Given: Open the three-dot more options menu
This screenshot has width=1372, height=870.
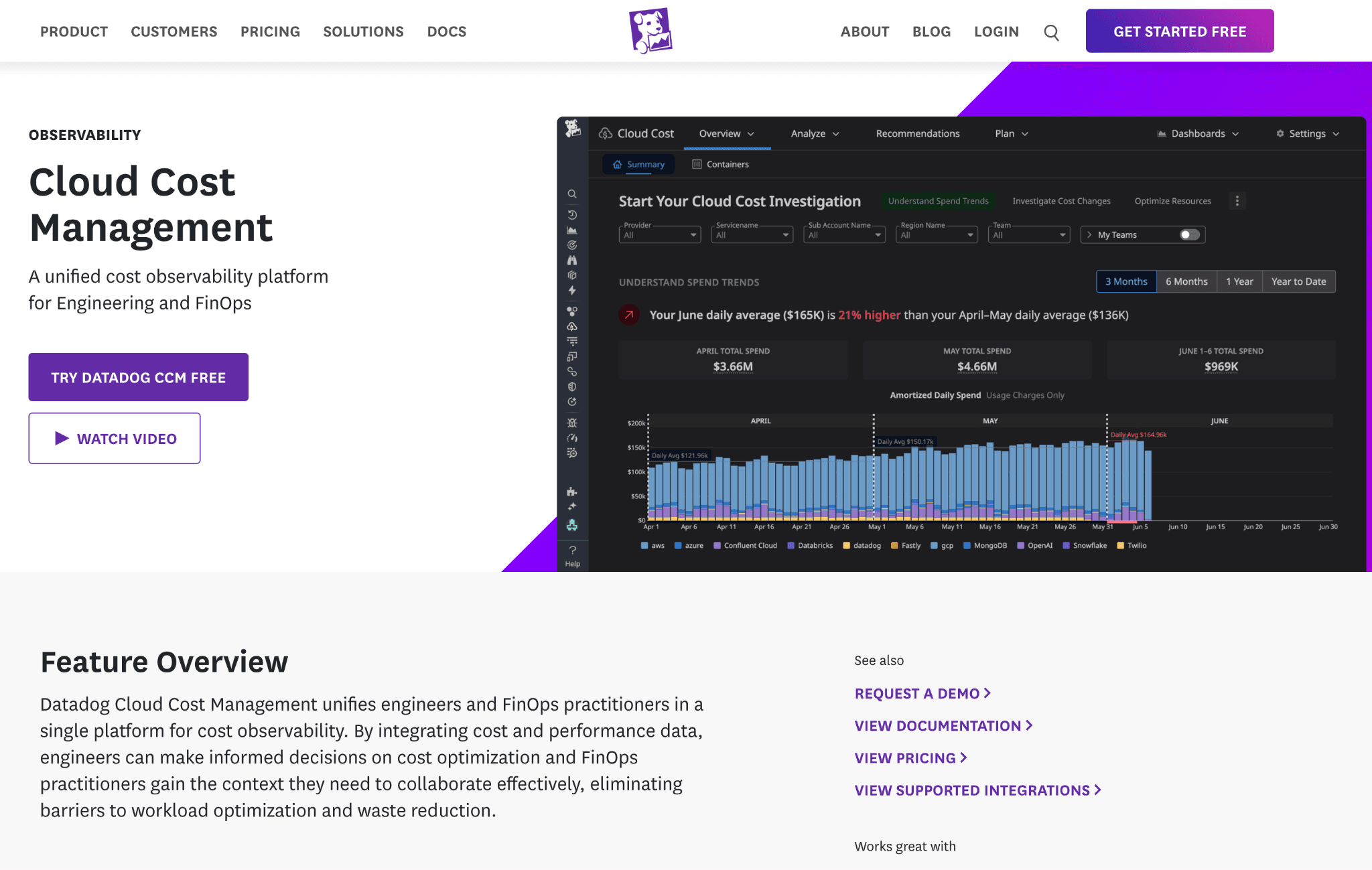Looking at the screenshot, I should click(1237, 201).
